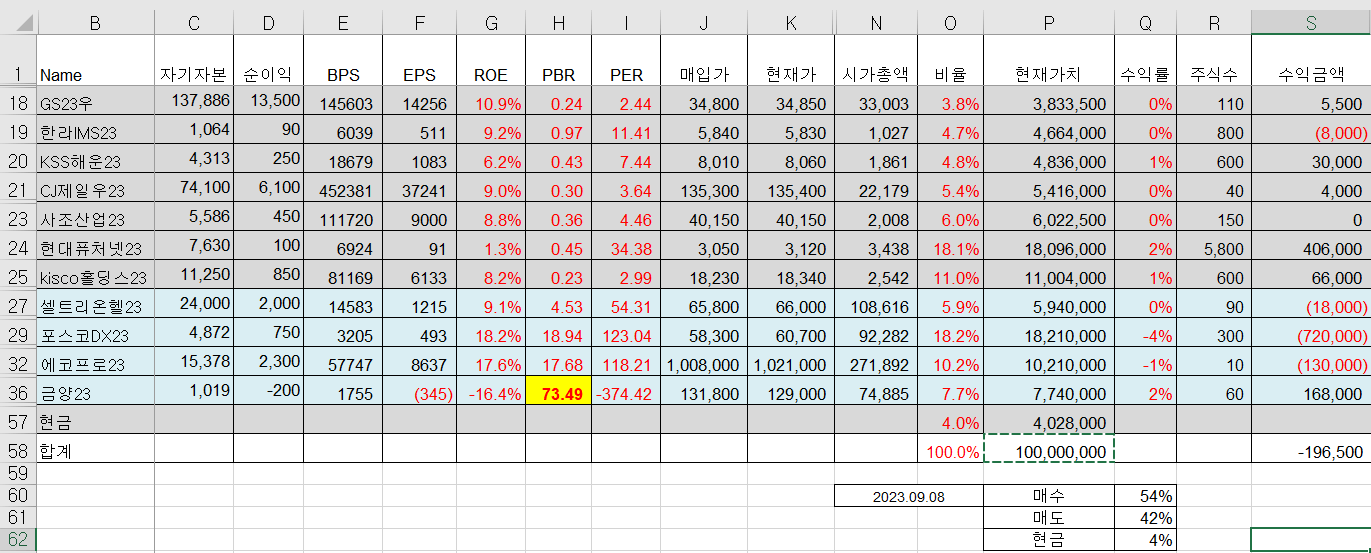
Task: Select the KSS해운23 name cell
Action: point(95,160)
